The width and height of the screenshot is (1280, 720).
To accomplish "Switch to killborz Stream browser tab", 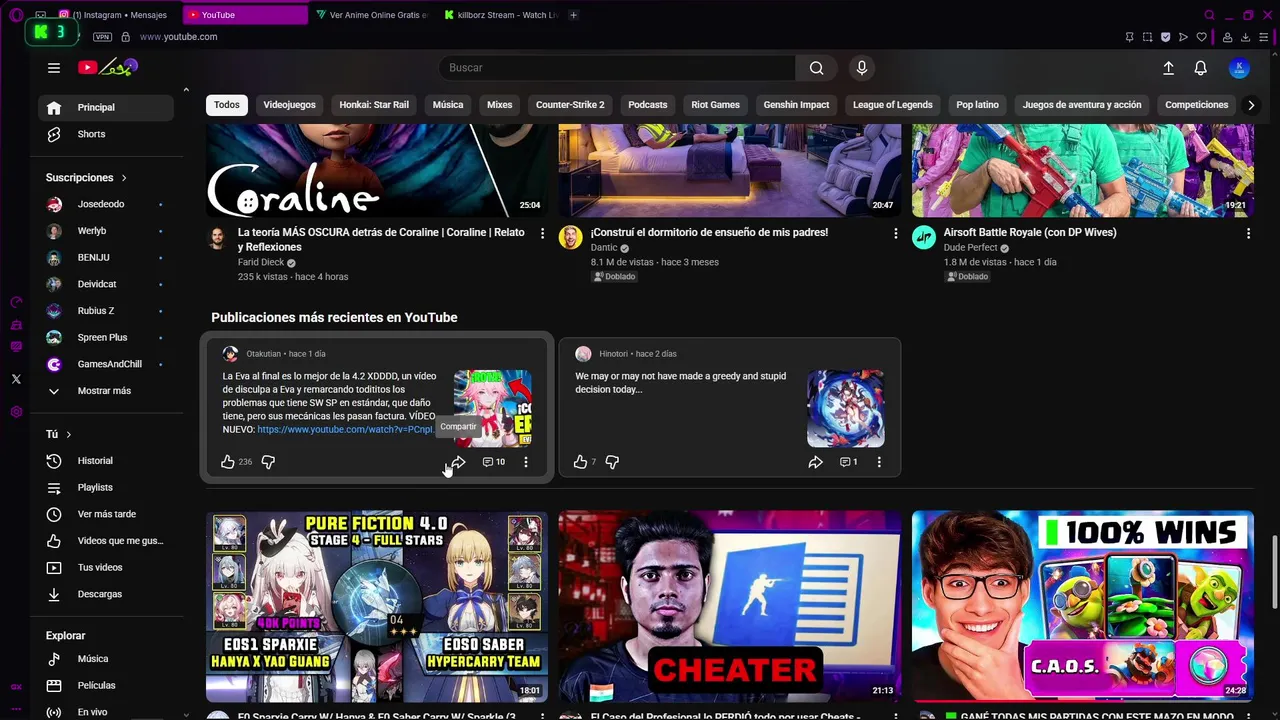I will click(502, 15).
